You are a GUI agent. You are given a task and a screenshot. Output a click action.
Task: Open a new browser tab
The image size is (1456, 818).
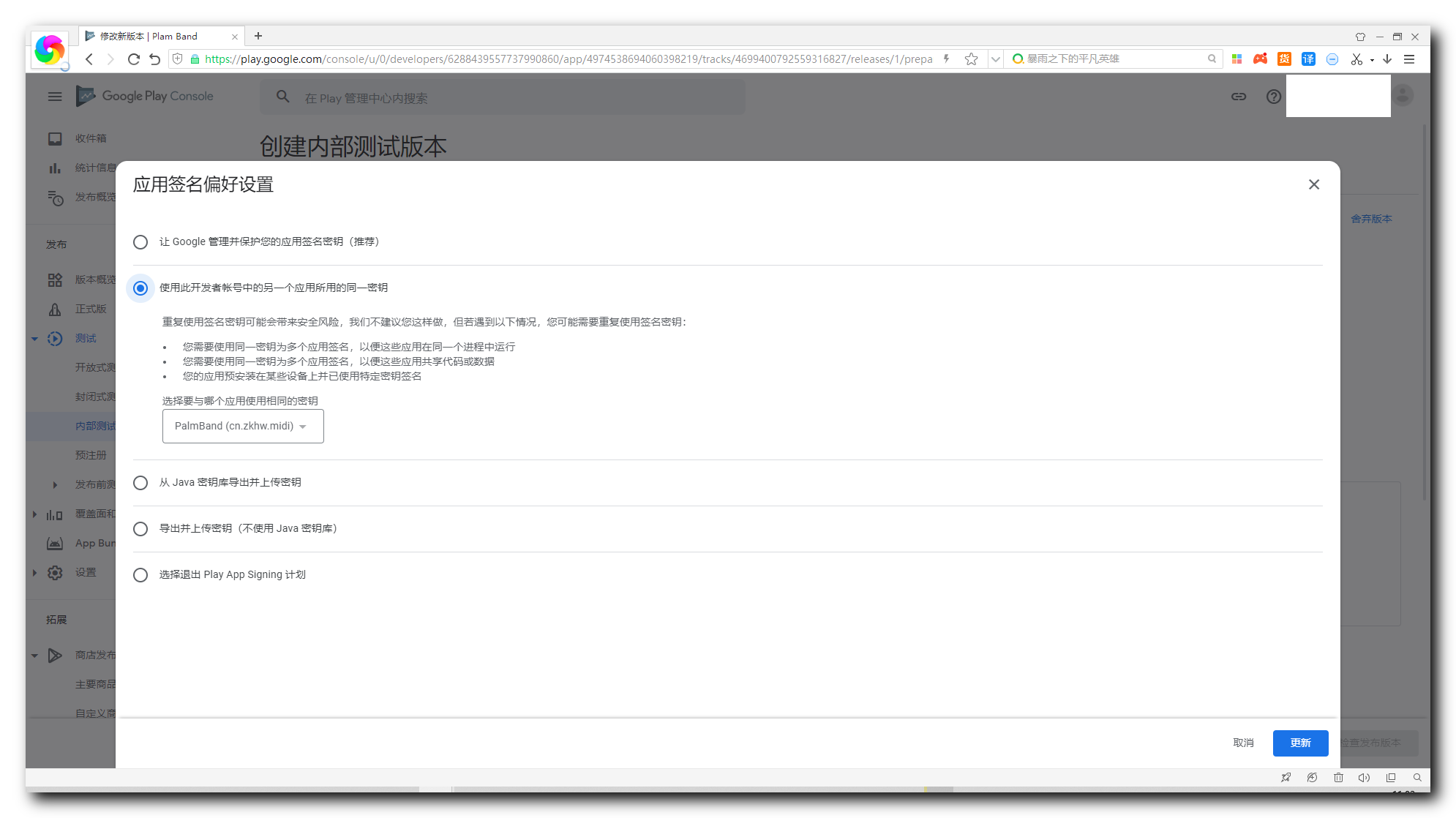pyautogui.click(x=258, y=36)
